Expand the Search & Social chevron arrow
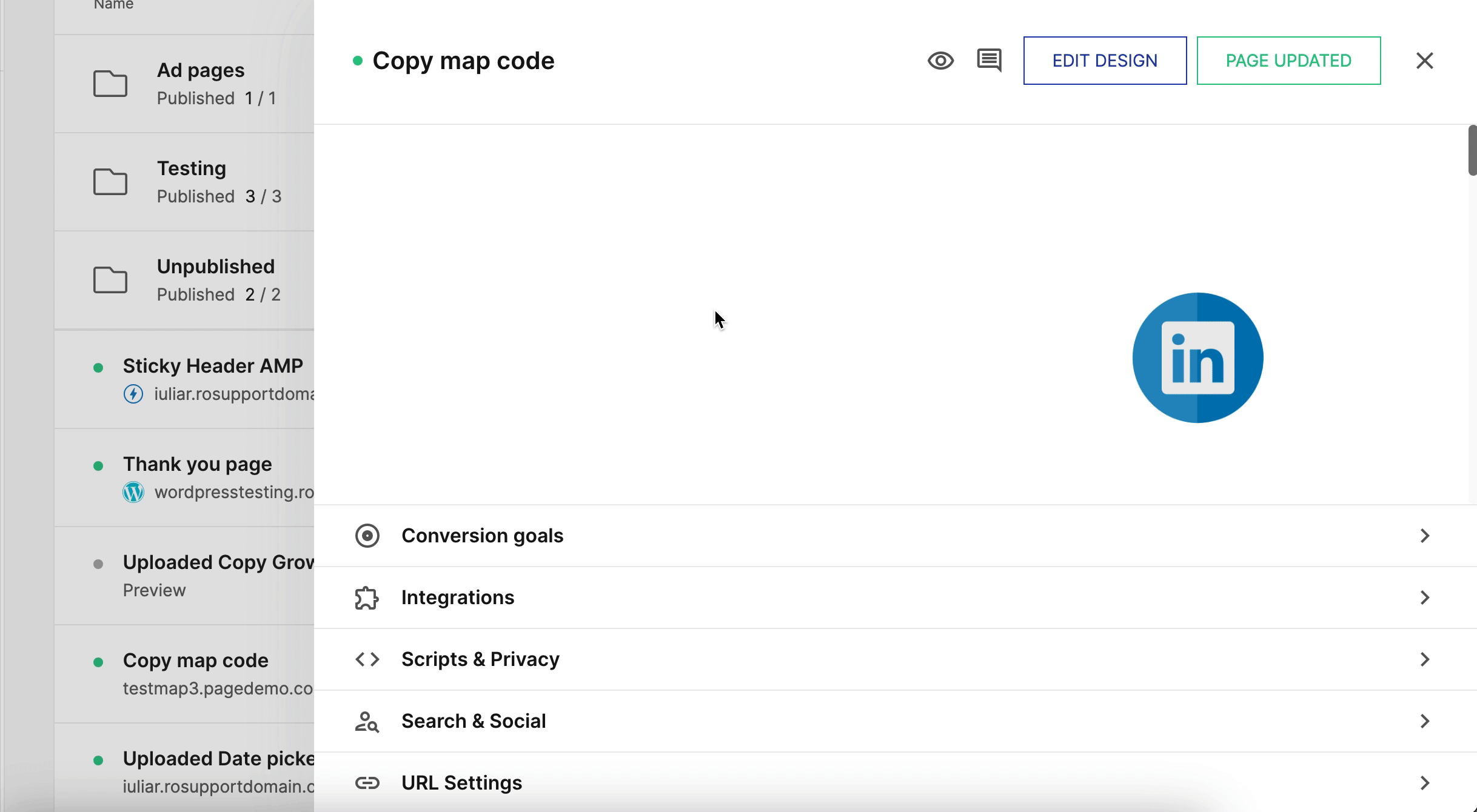 click(1425, 721)
